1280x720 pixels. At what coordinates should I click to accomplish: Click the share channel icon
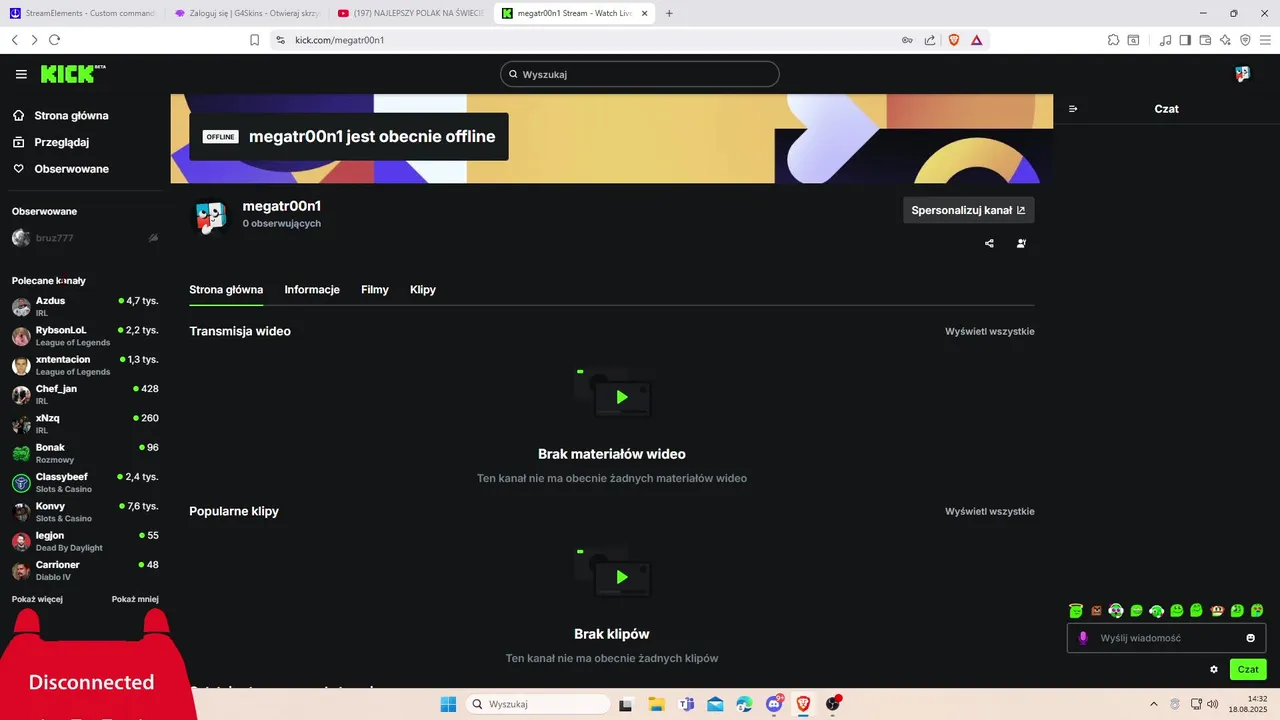click(x=989, y=243)
